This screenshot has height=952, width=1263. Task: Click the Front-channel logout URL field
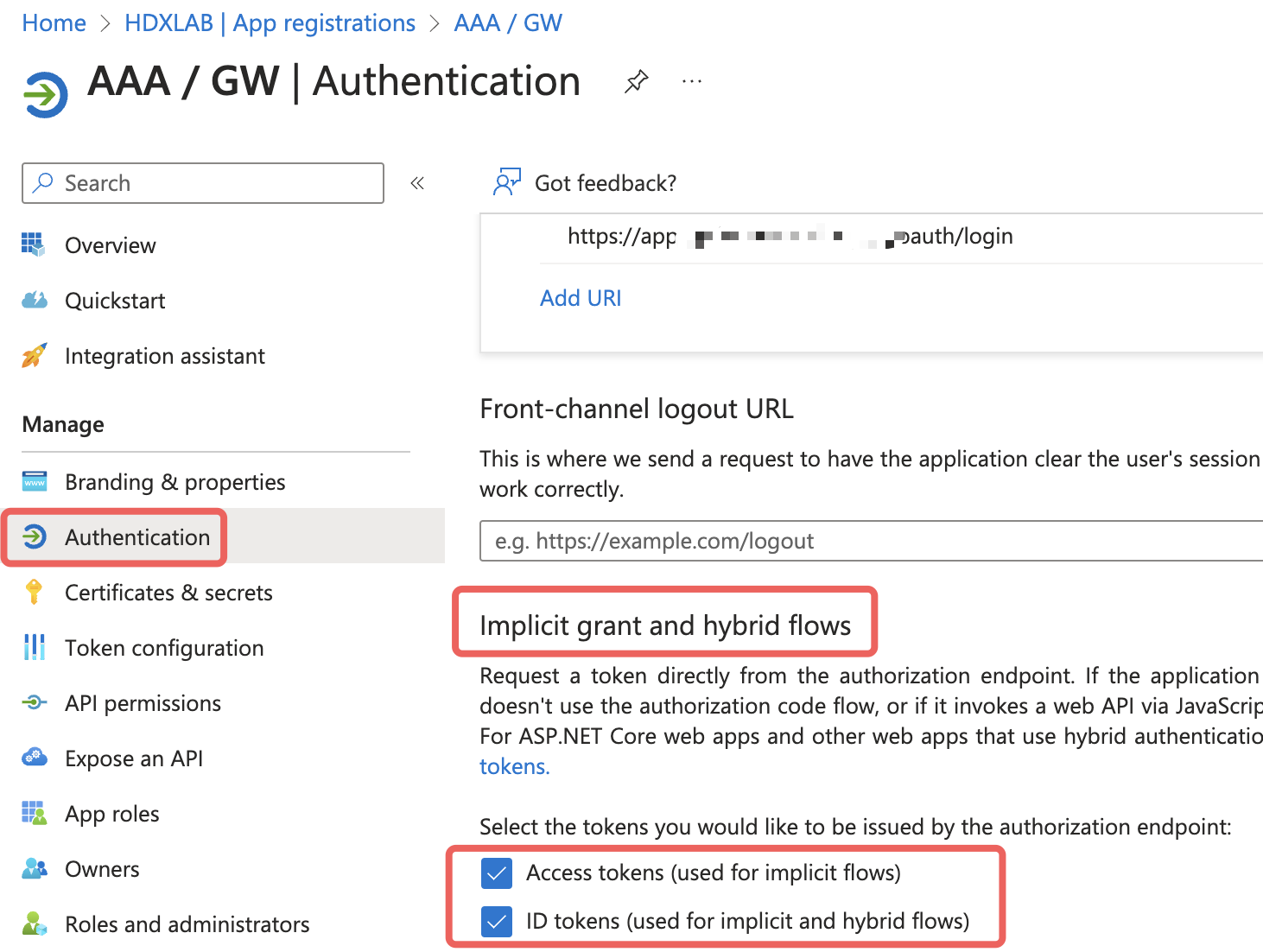[777, 541]
